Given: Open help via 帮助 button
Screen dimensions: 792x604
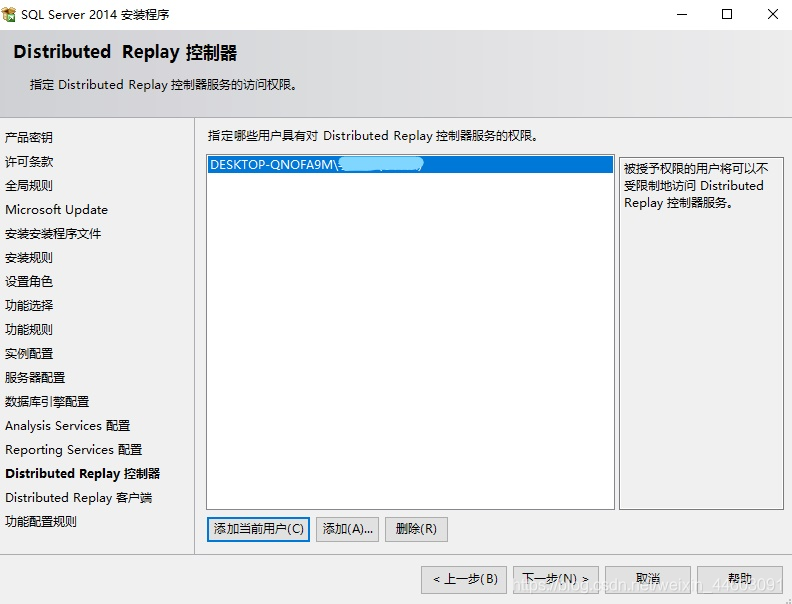Looking at the screenshot, I should (740, 579).
